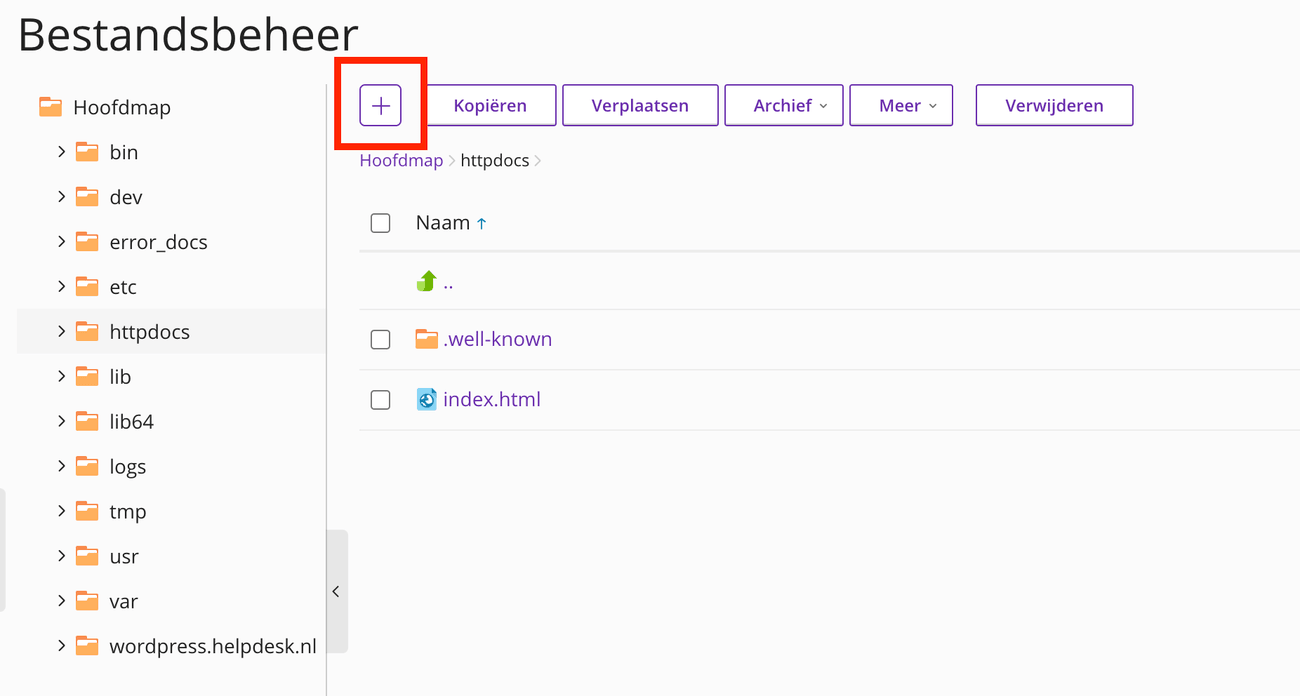This screenshot has width=1300, height=696.
Task: Select the dev tree item label
Action: point(126,197)
